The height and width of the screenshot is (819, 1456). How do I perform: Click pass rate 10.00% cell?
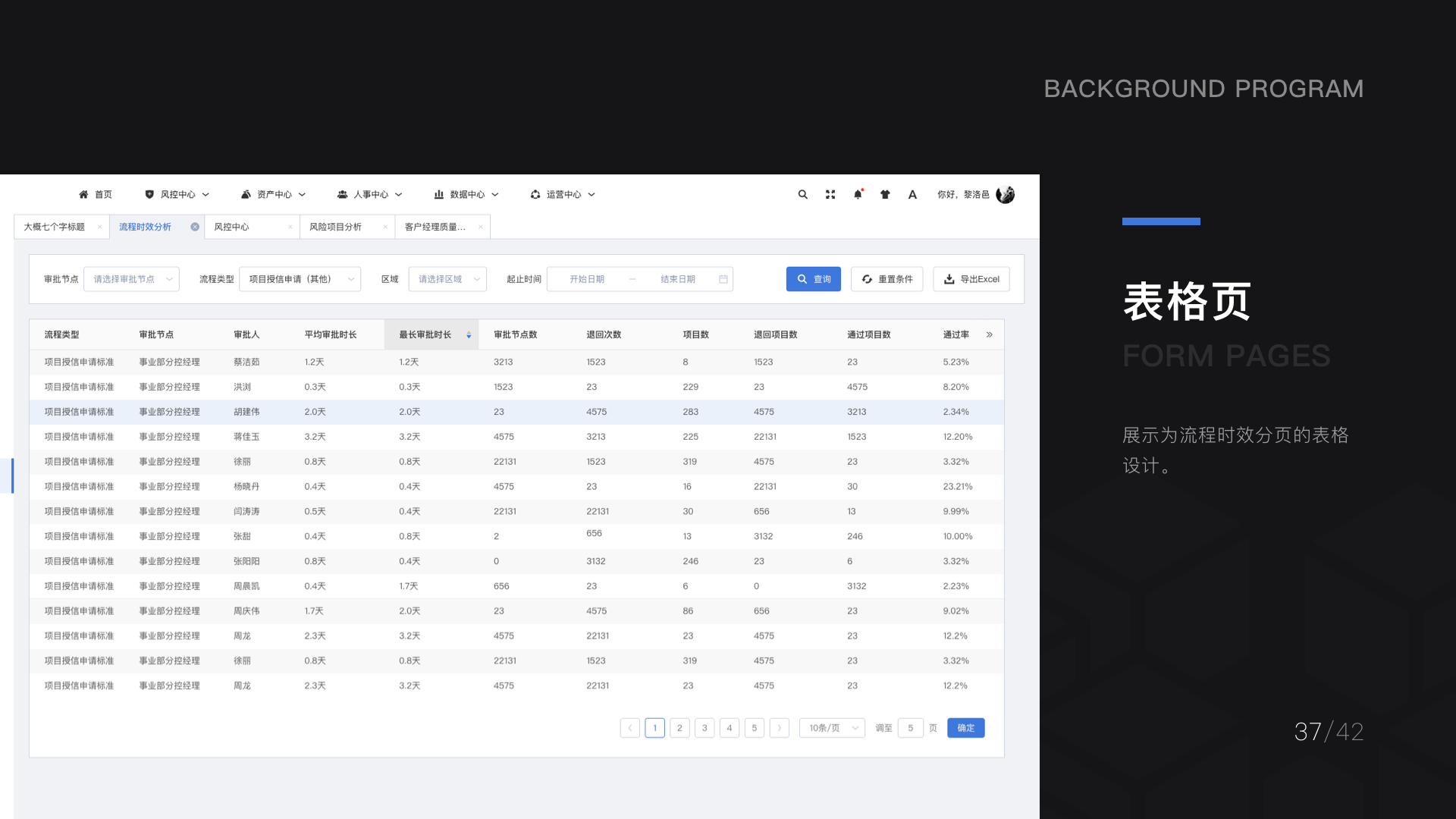[958, 536]
